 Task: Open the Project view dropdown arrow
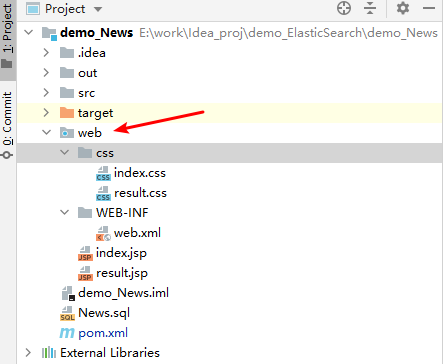pos(98,9)
